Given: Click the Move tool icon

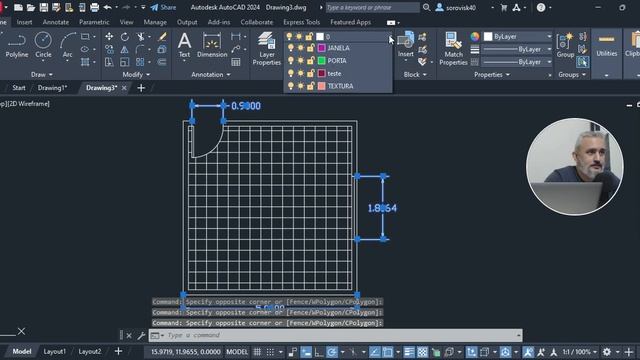Looking at the screenshot, I should click(x=109, y=36).
